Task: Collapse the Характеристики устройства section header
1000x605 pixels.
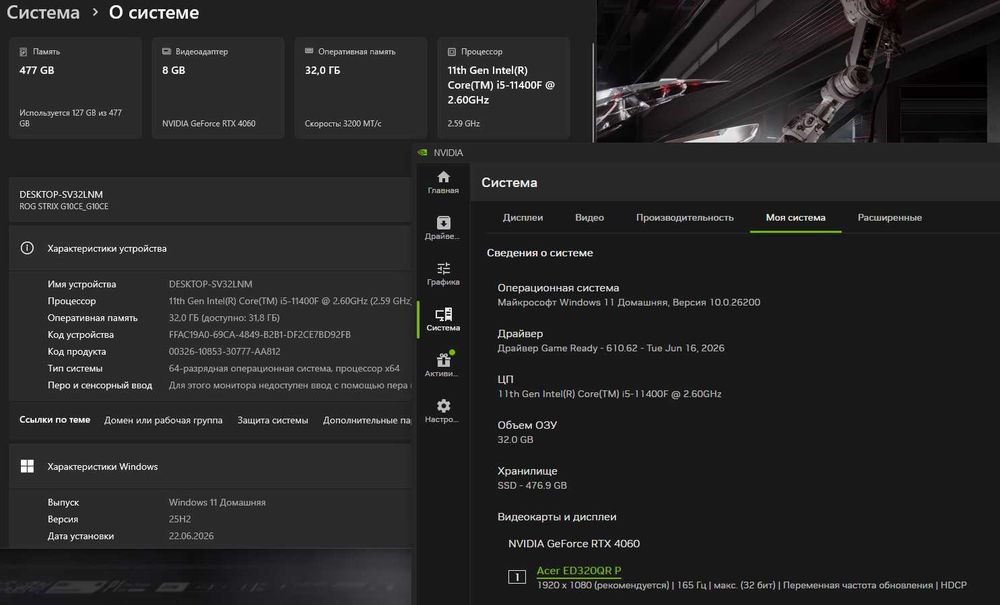Action: coord(210,248)
